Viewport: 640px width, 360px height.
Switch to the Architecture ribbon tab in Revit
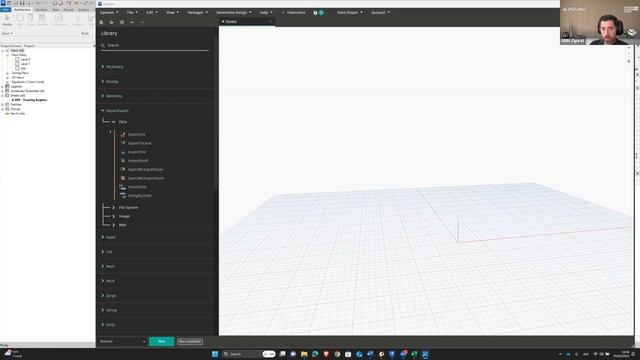(22, 9)
